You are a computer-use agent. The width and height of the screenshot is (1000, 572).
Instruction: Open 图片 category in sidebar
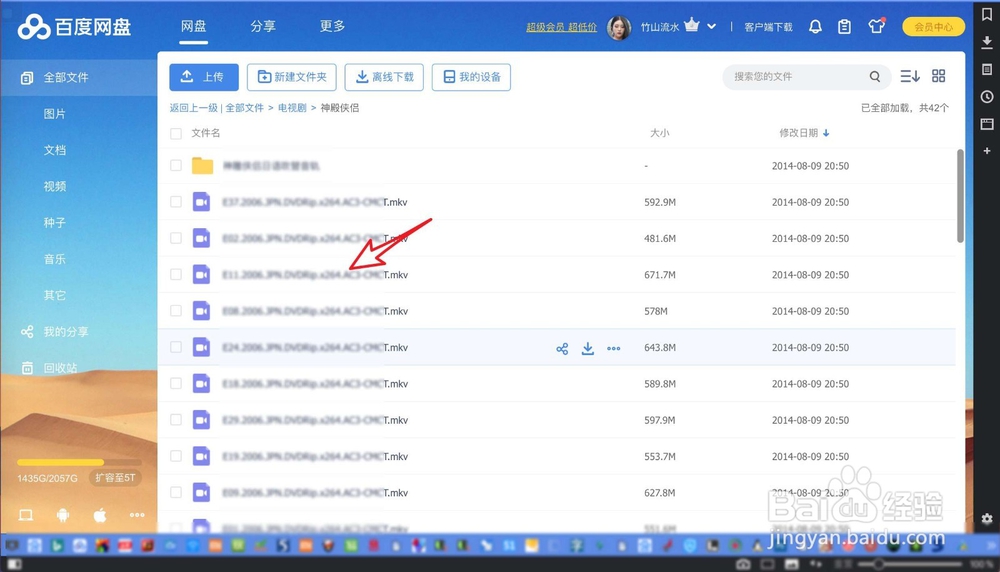click(55, 114)
